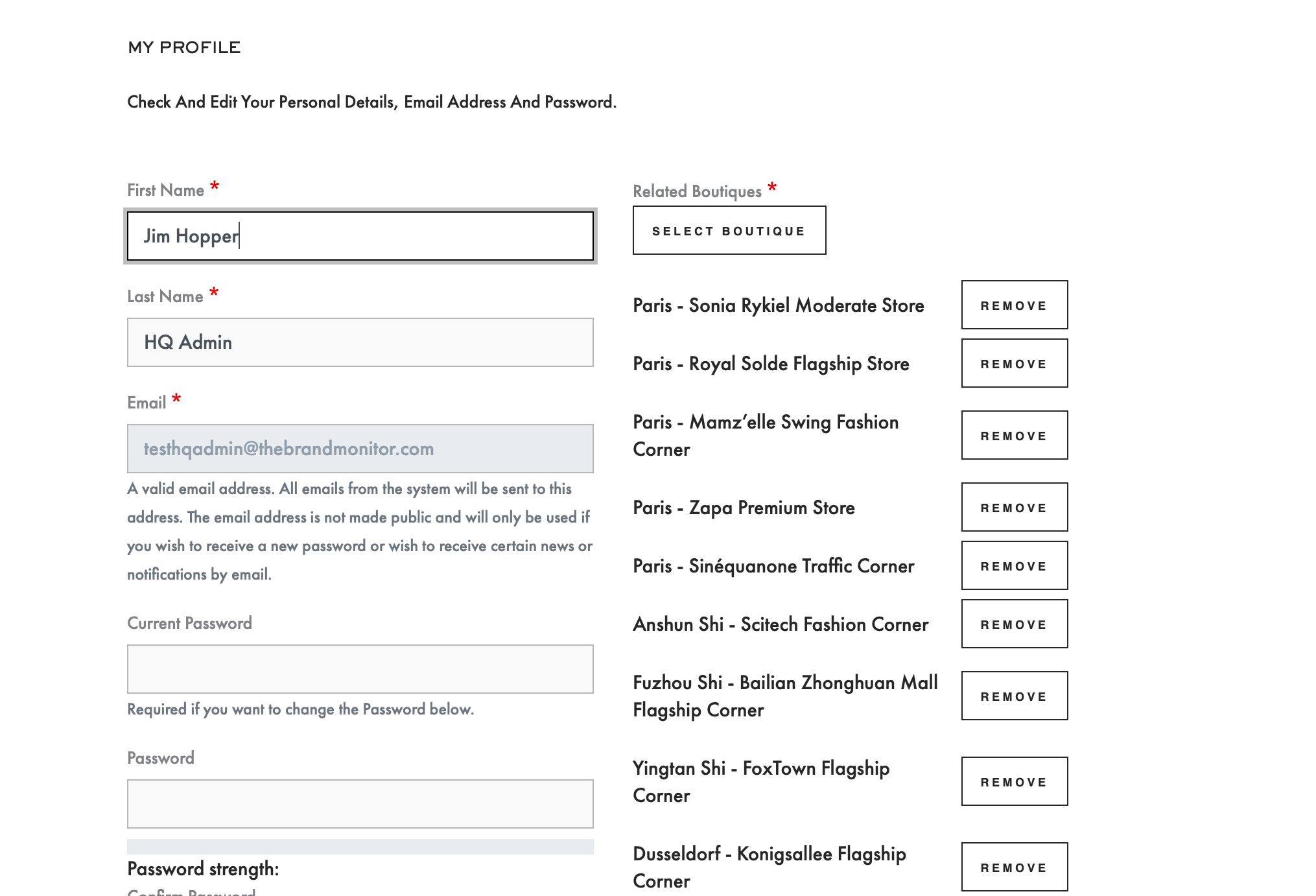Remove Dusseldorf - Konigsallee Flagship Corner
The width and height of the screenshot is (1316, 896).
pyautogui.click(x=1014, y=867)
